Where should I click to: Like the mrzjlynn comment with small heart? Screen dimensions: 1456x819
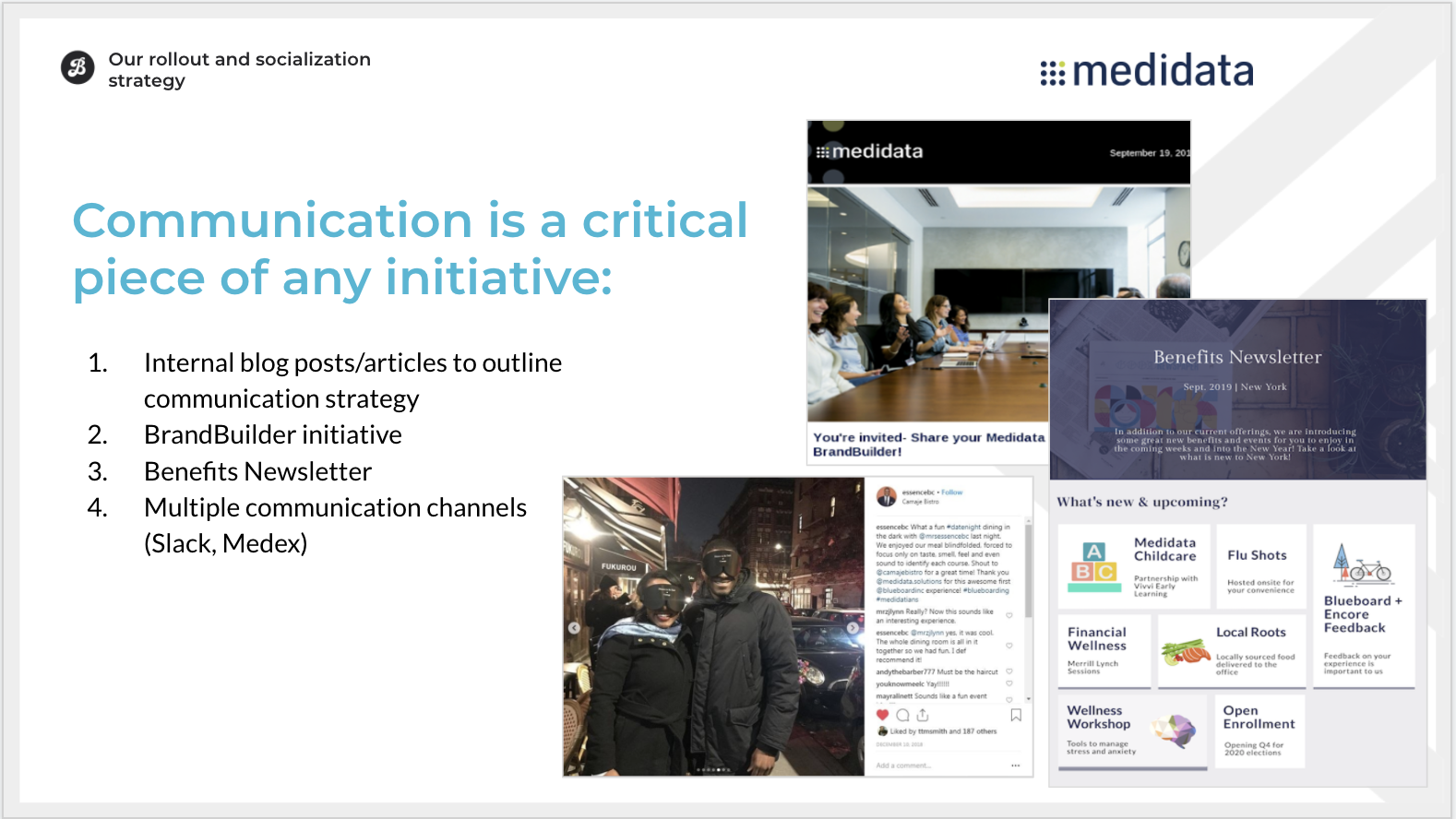1009,615
